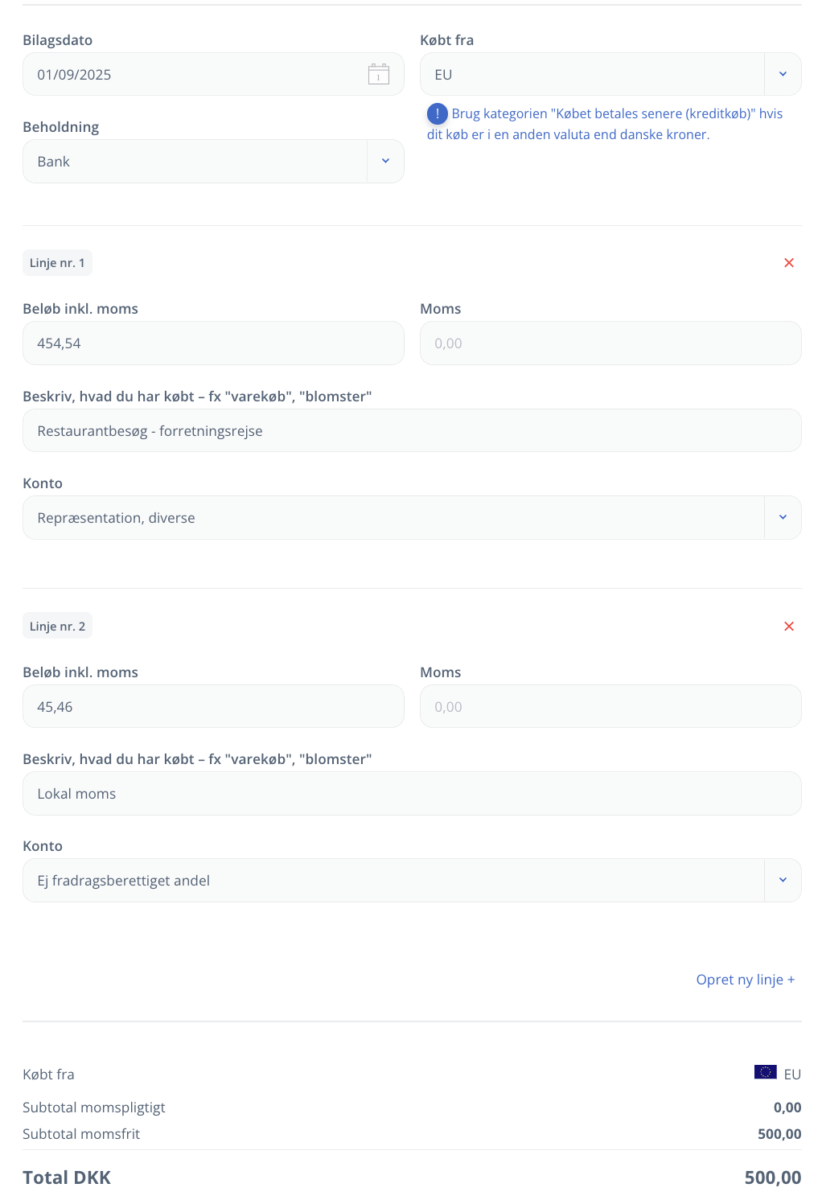The width and height of the screenshot is (822, 1200).
Task: Edit the Lokal moms description field
Action: tap(412, 794)
